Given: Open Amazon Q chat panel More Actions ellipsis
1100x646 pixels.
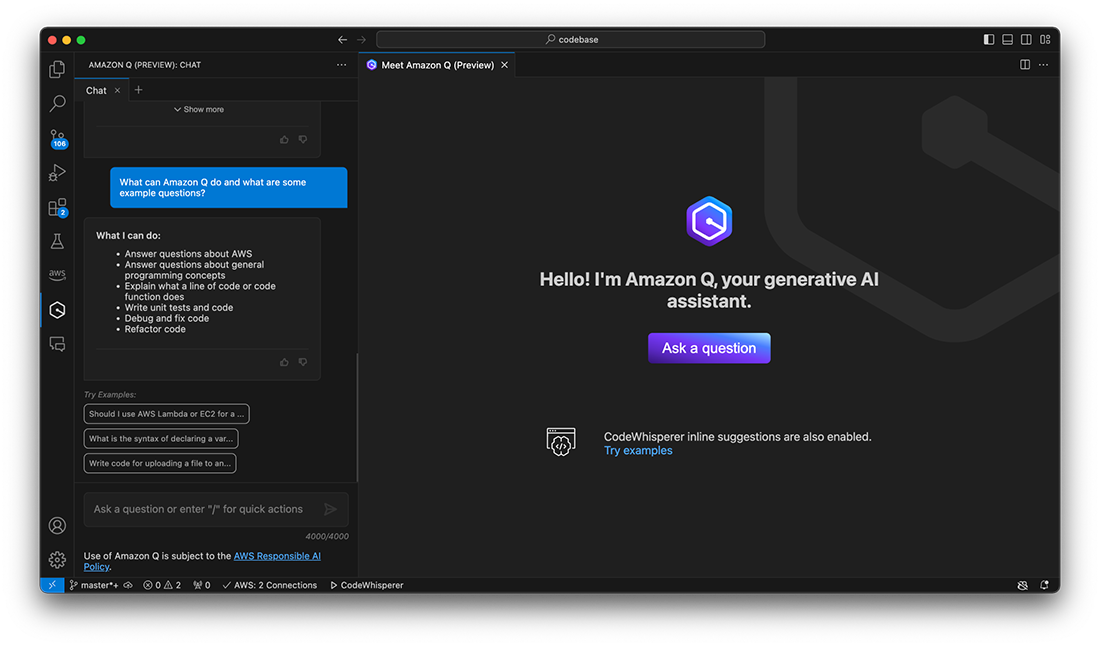Looking at the screenshot, I should point(342,65).
